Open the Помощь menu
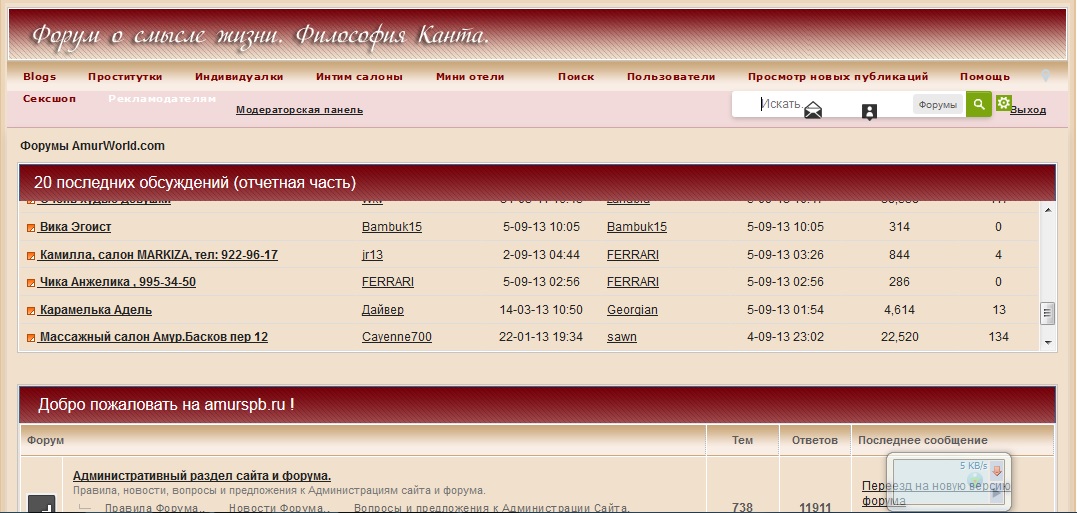The width and height of the screenshot is (1077, 513). coord(984,76)
